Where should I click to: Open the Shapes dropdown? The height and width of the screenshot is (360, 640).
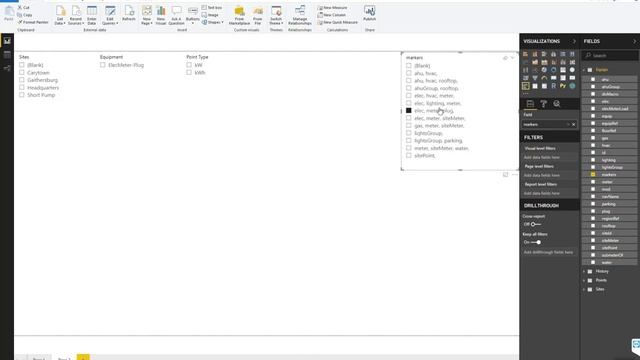click(213, 22)
